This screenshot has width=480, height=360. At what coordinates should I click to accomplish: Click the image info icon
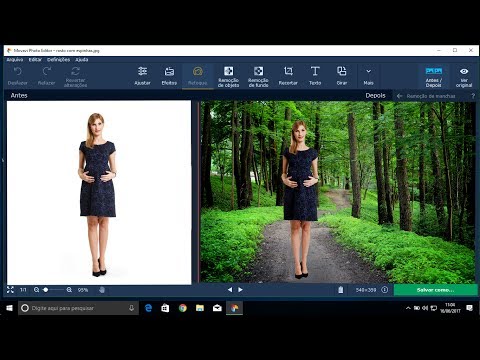(x=385, y=290)
